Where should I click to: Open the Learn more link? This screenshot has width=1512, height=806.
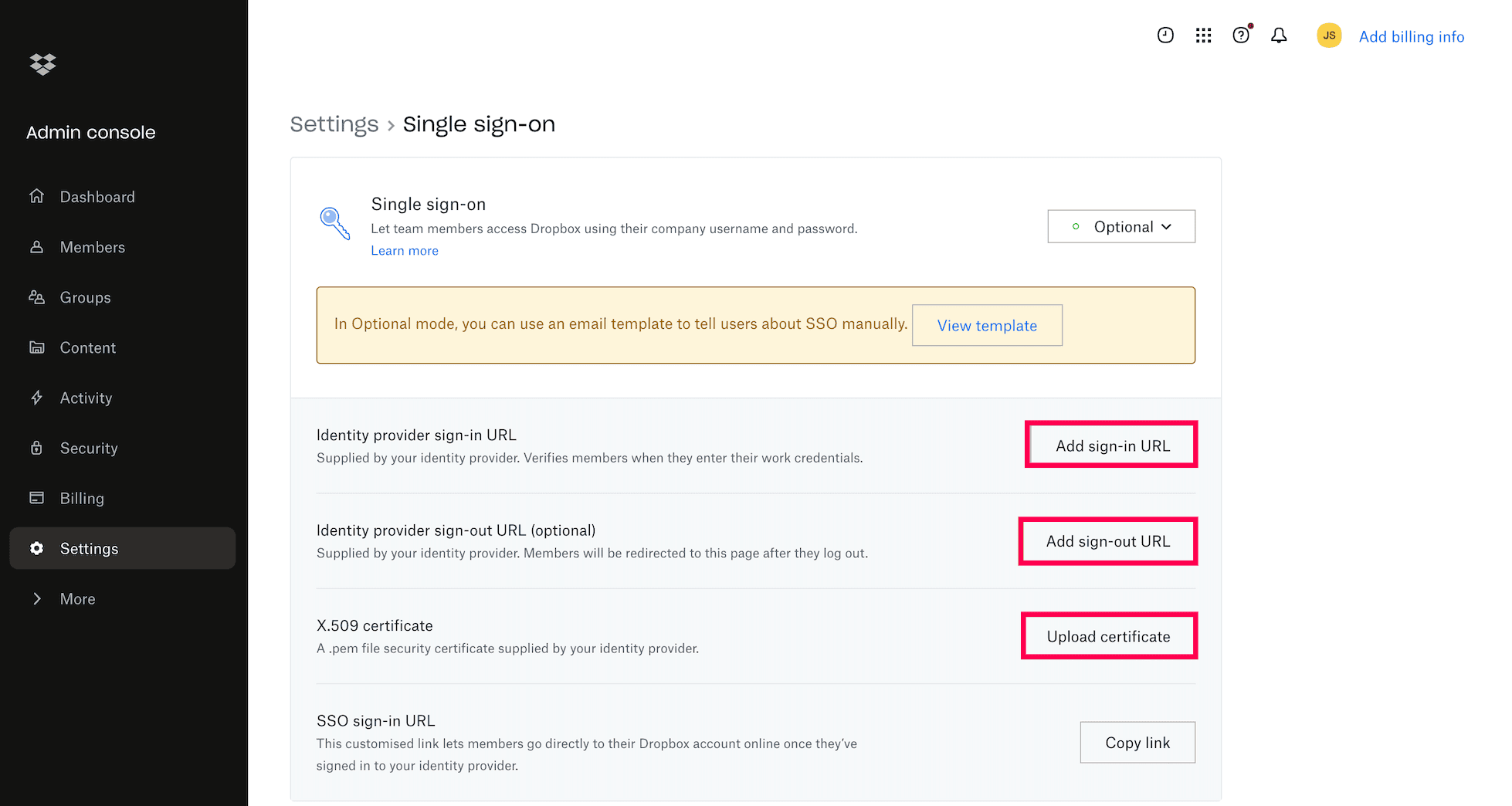(x=404, y=250)
